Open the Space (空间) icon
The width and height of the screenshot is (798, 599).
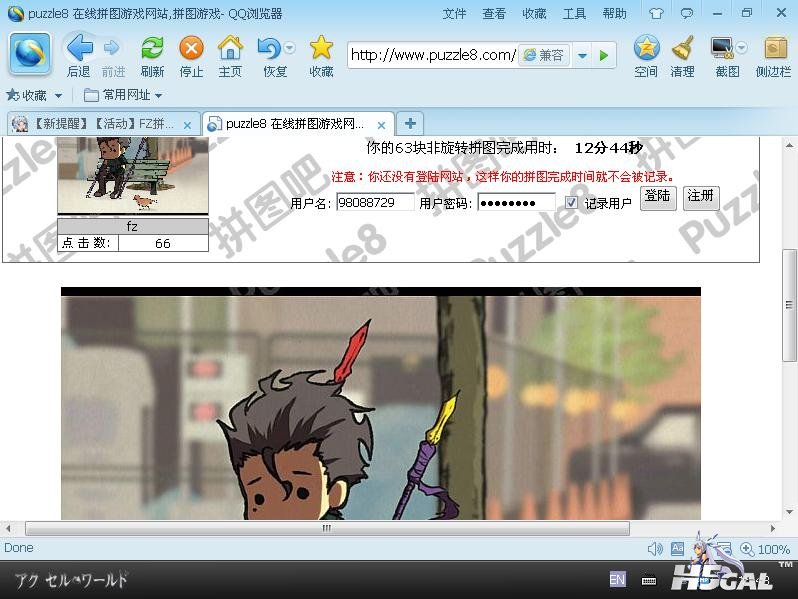click(x=646, y=48)
